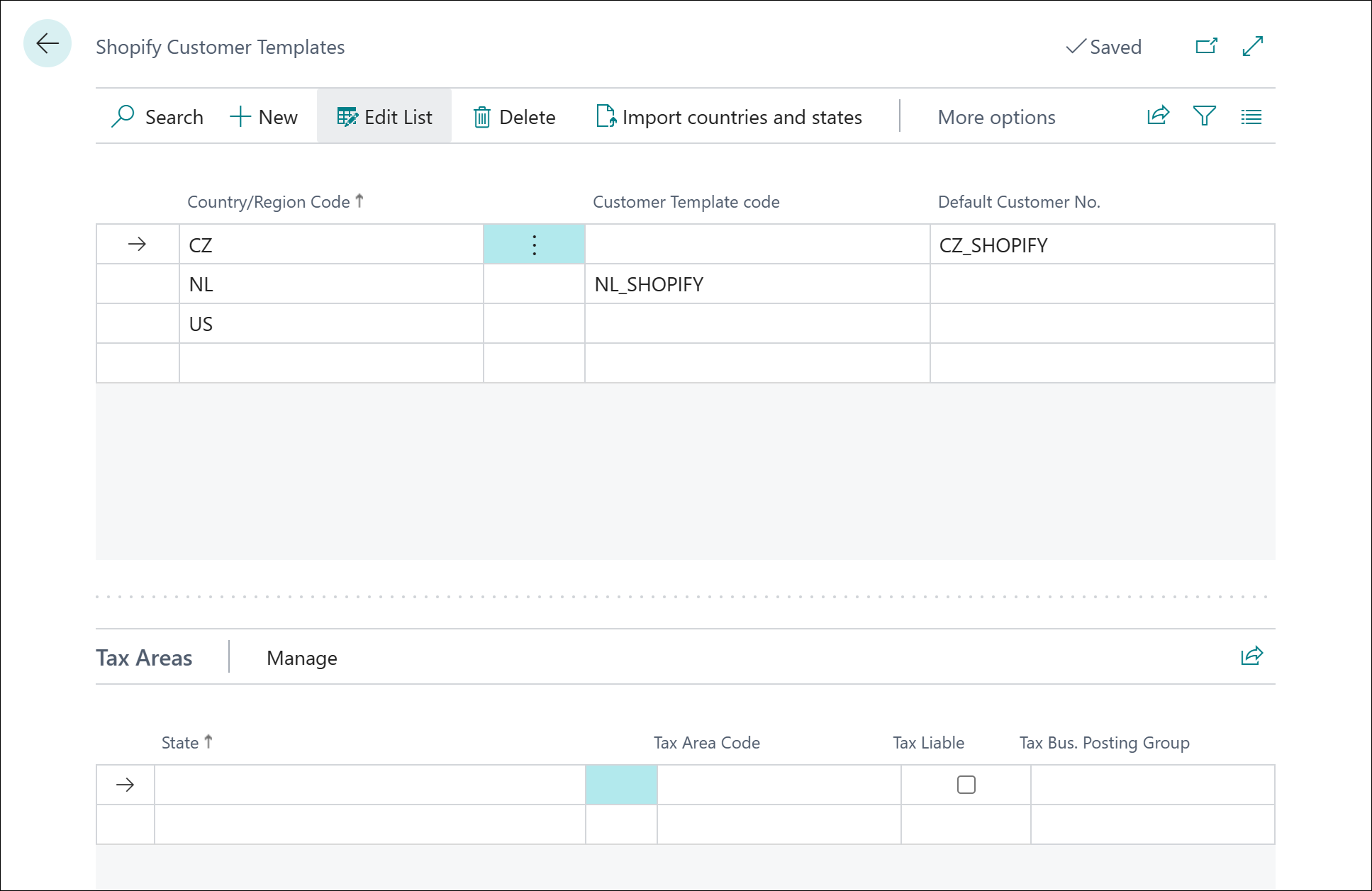Click Tax Liable column header

click(x=928, y=742)
